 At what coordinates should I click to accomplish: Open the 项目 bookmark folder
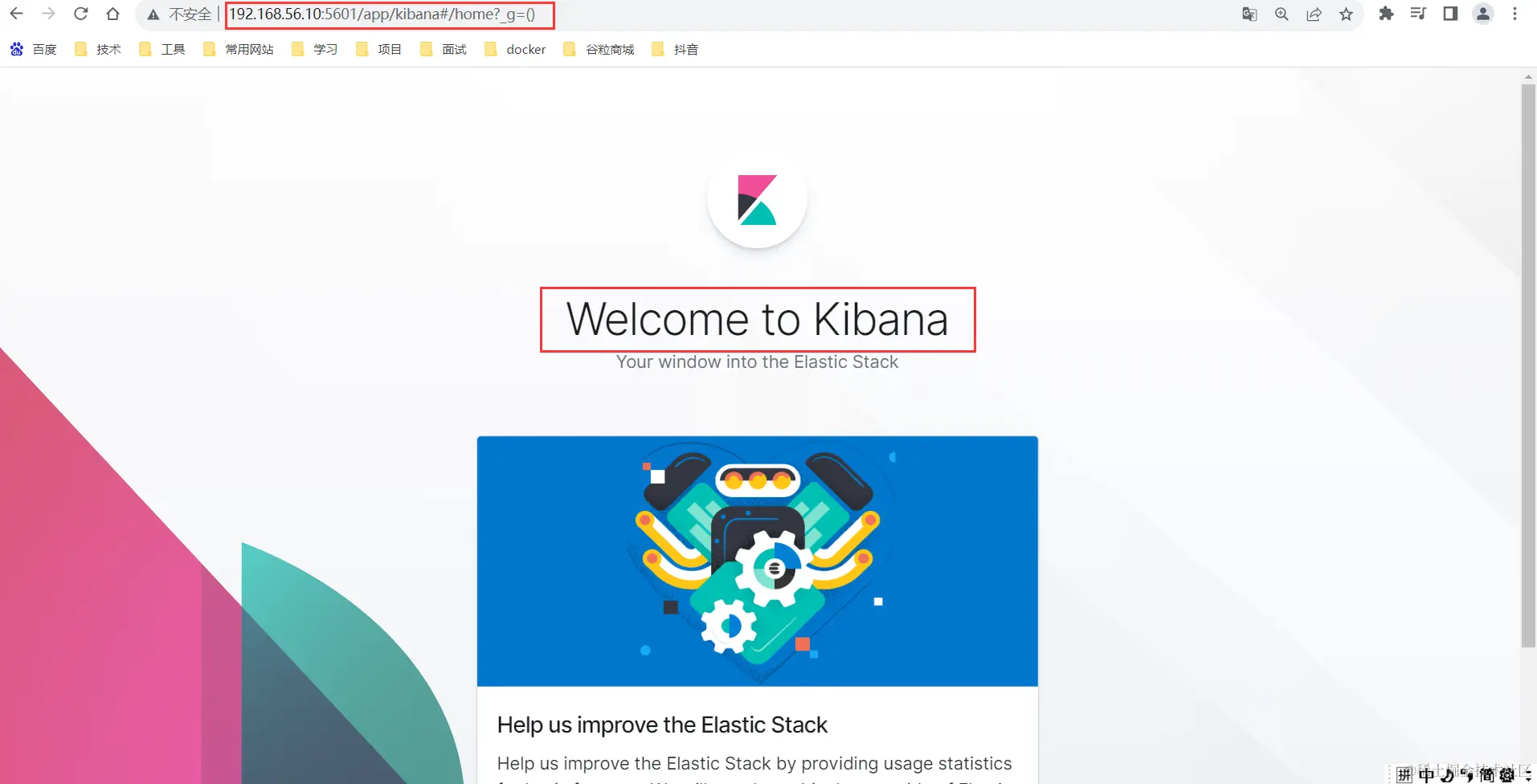(x=378, y=50)
